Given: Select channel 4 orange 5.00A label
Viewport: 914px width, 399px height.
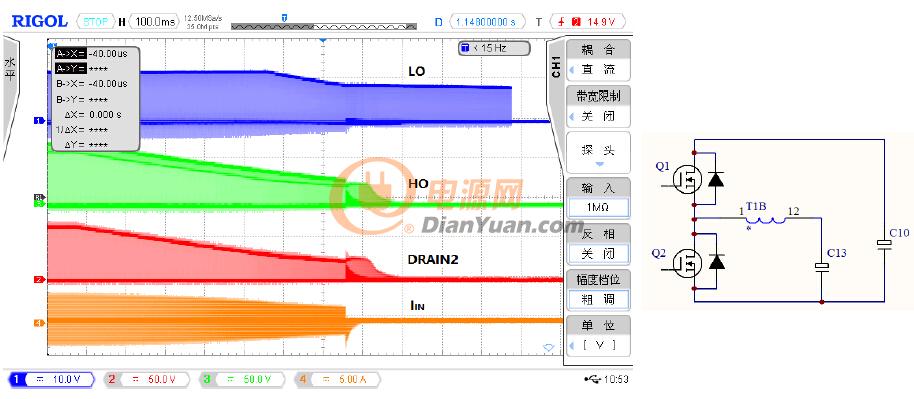Looking at the screenshot, I should point(337,380).
